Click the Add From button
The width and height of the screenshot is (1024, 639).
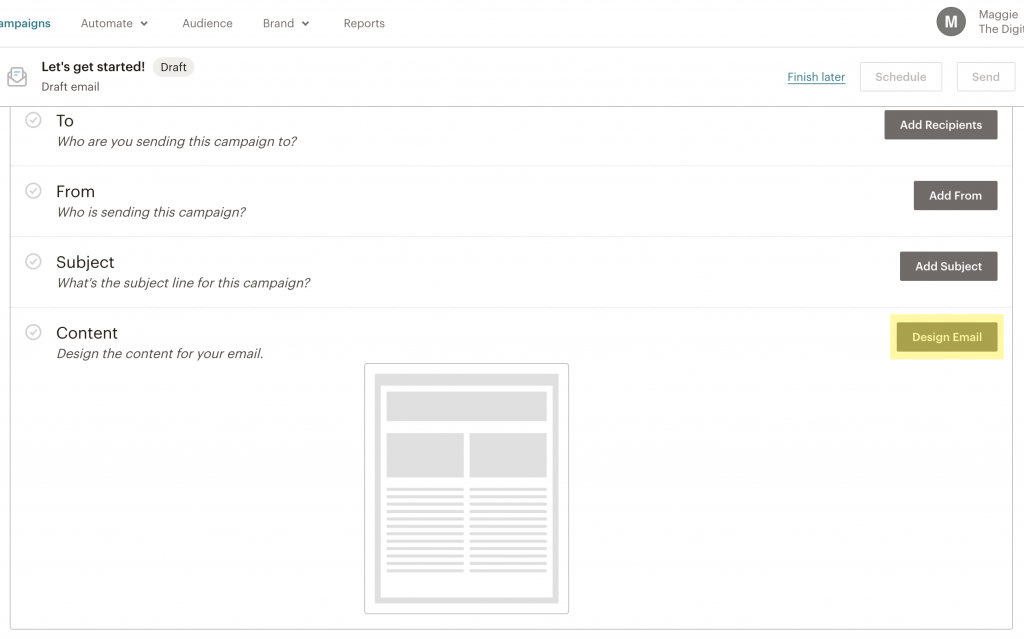click(x=955, y=196)
